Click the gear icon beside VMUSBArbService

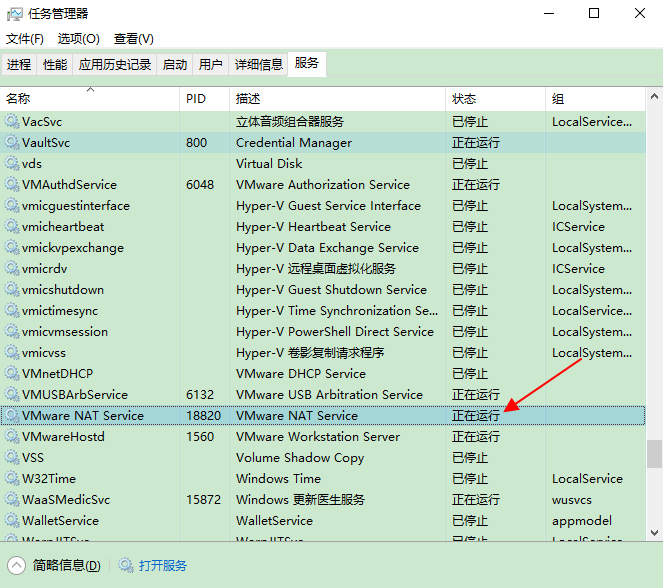click(12, 394)
